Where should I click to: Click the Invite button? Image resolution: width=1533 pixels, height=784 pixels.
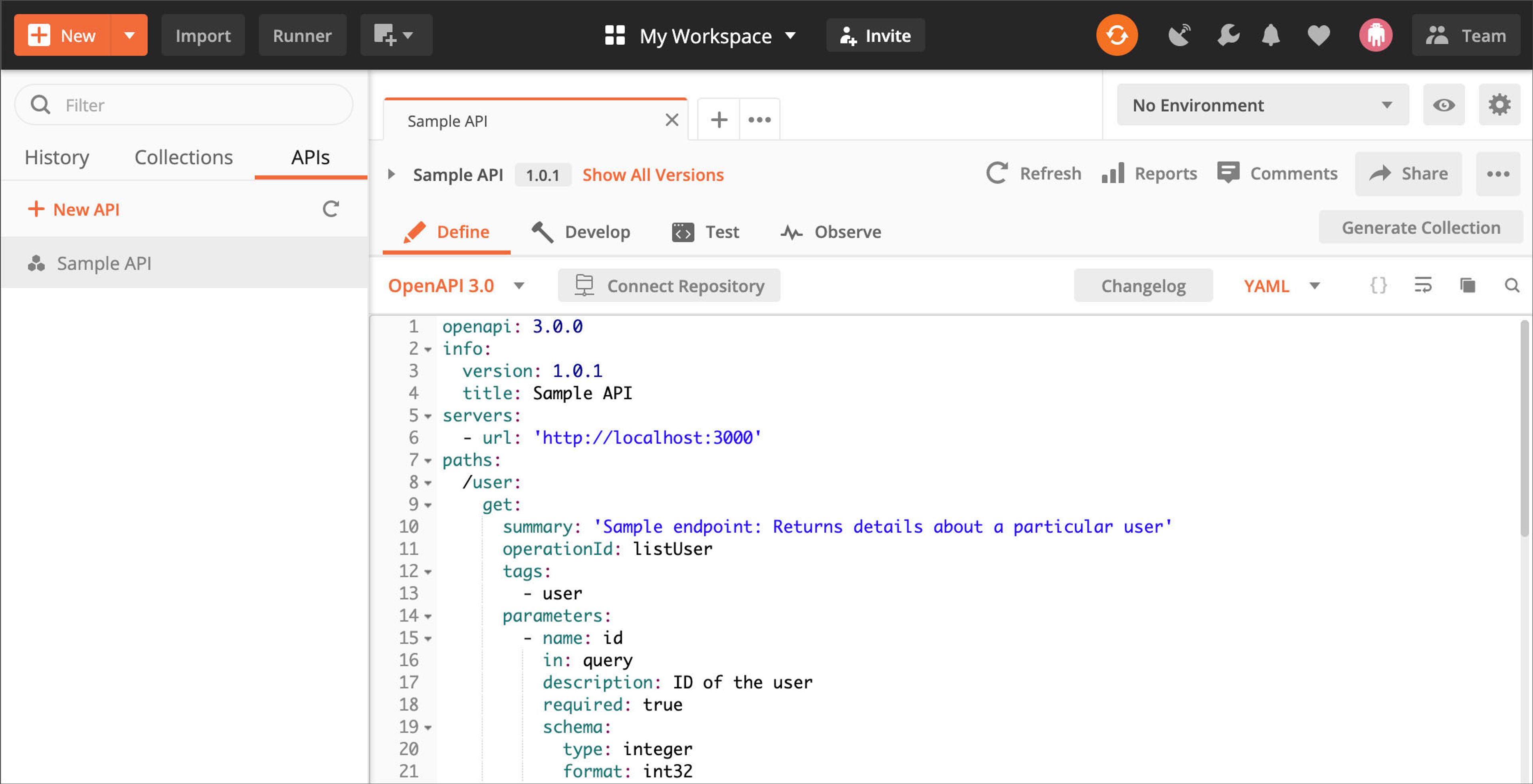875,35
